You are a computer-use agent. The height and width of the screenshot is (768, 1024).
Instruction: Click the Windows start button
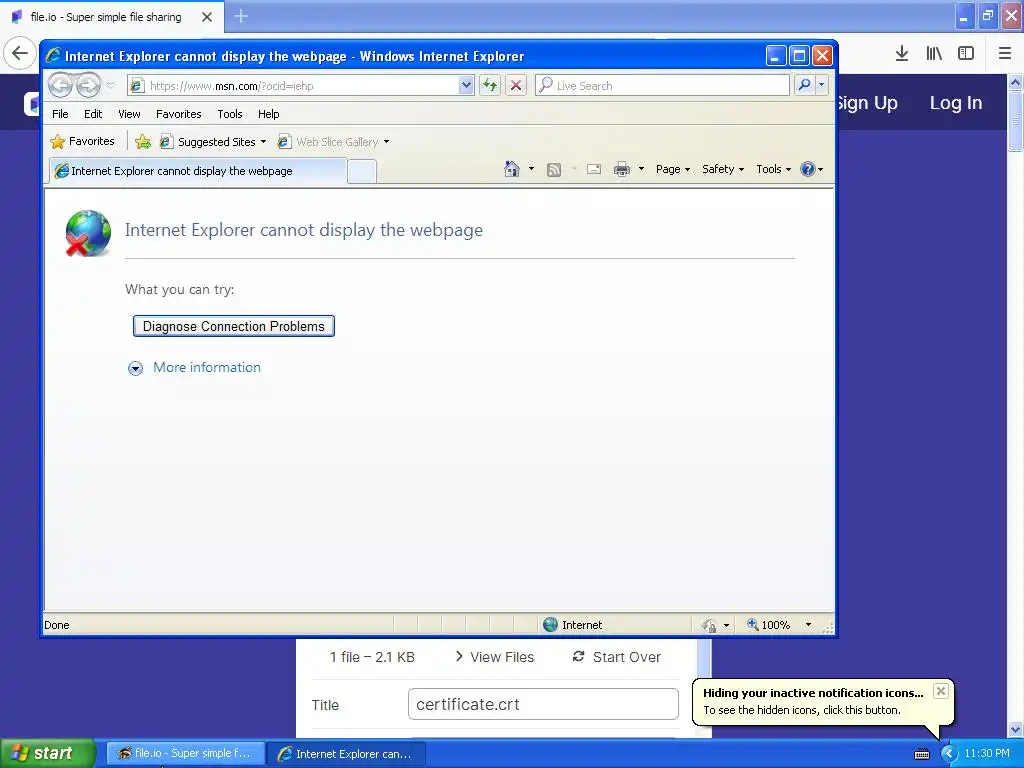pyautogui.click(x=47, y=754)
